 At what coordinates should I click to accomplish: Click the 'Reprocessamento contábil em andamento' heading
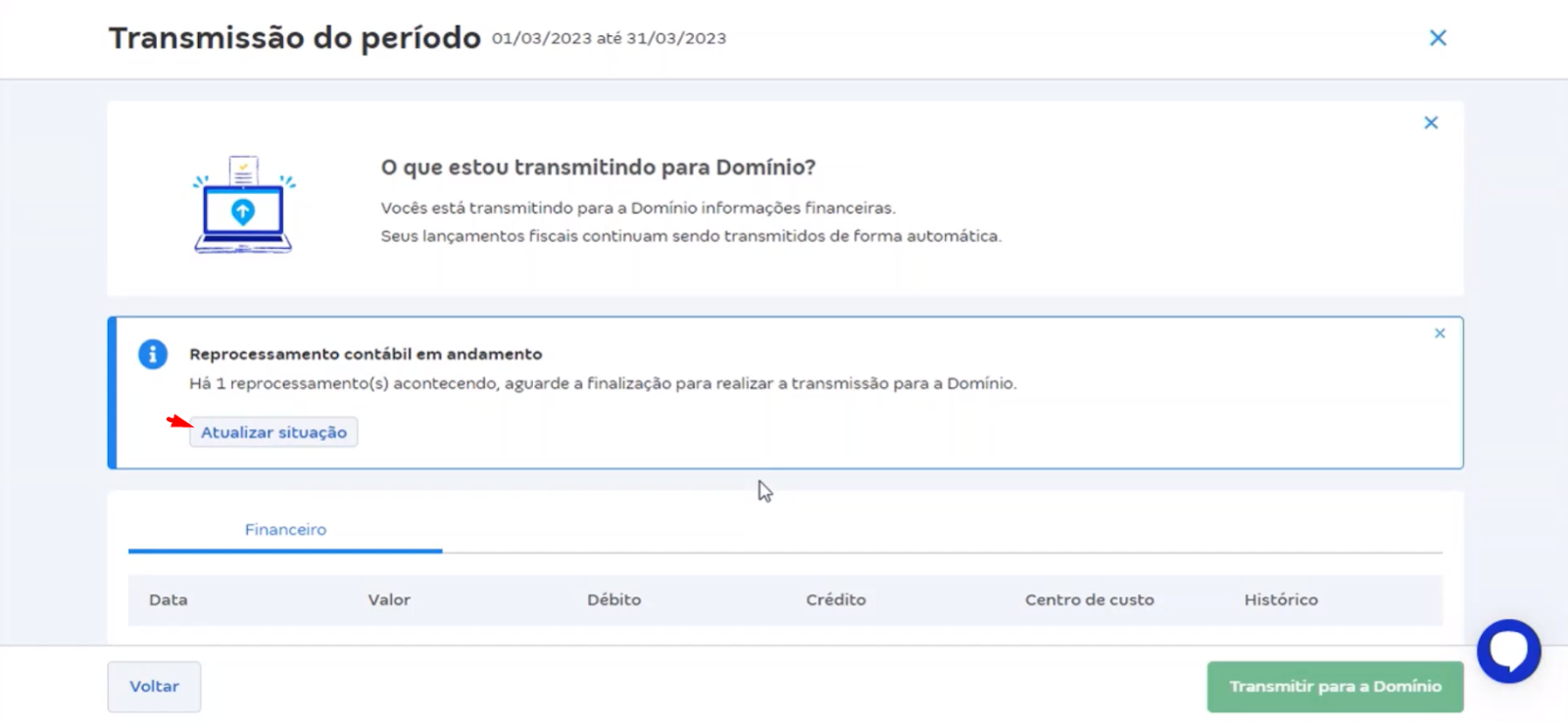tap(366, 354)
